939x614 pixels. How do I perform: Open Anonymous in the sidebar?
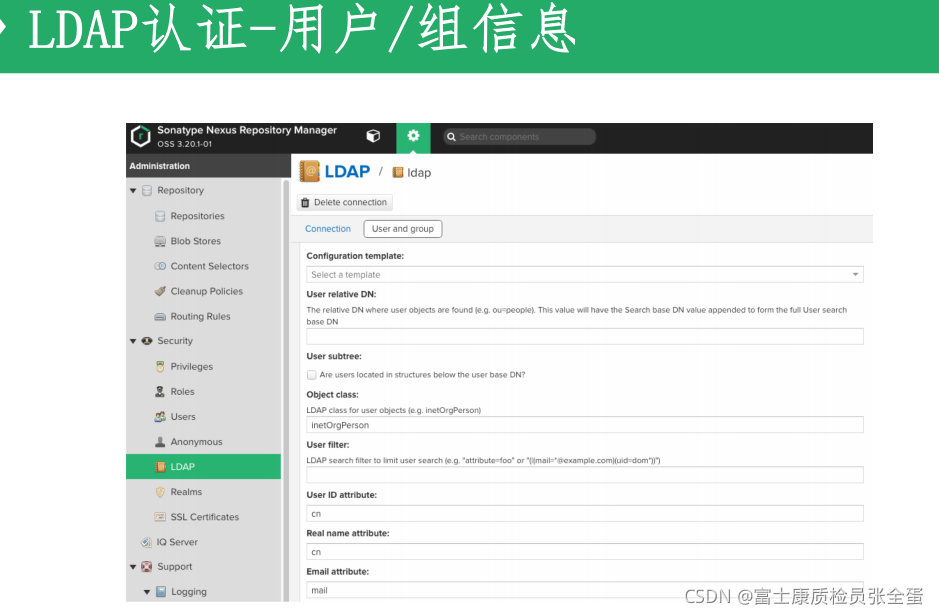pyautogui.click(x=196, y=442)
